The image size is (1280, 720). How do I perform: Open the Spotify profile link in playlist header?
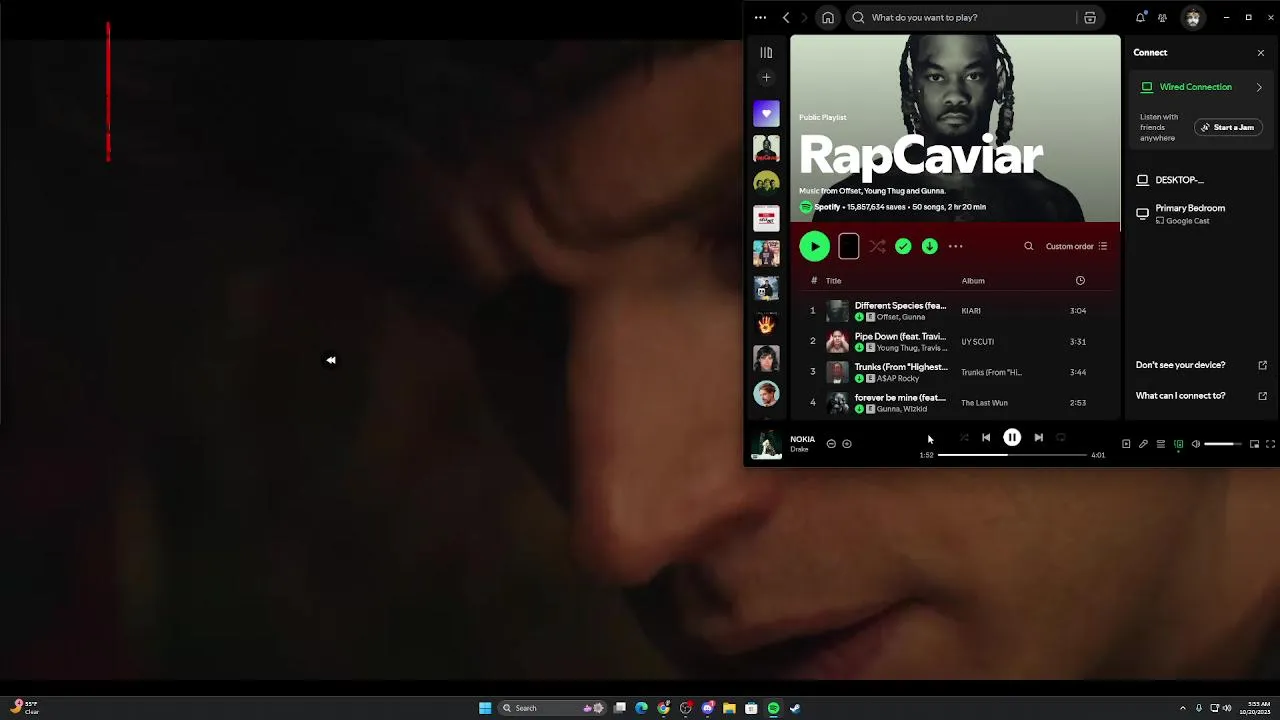click(826, 207)
